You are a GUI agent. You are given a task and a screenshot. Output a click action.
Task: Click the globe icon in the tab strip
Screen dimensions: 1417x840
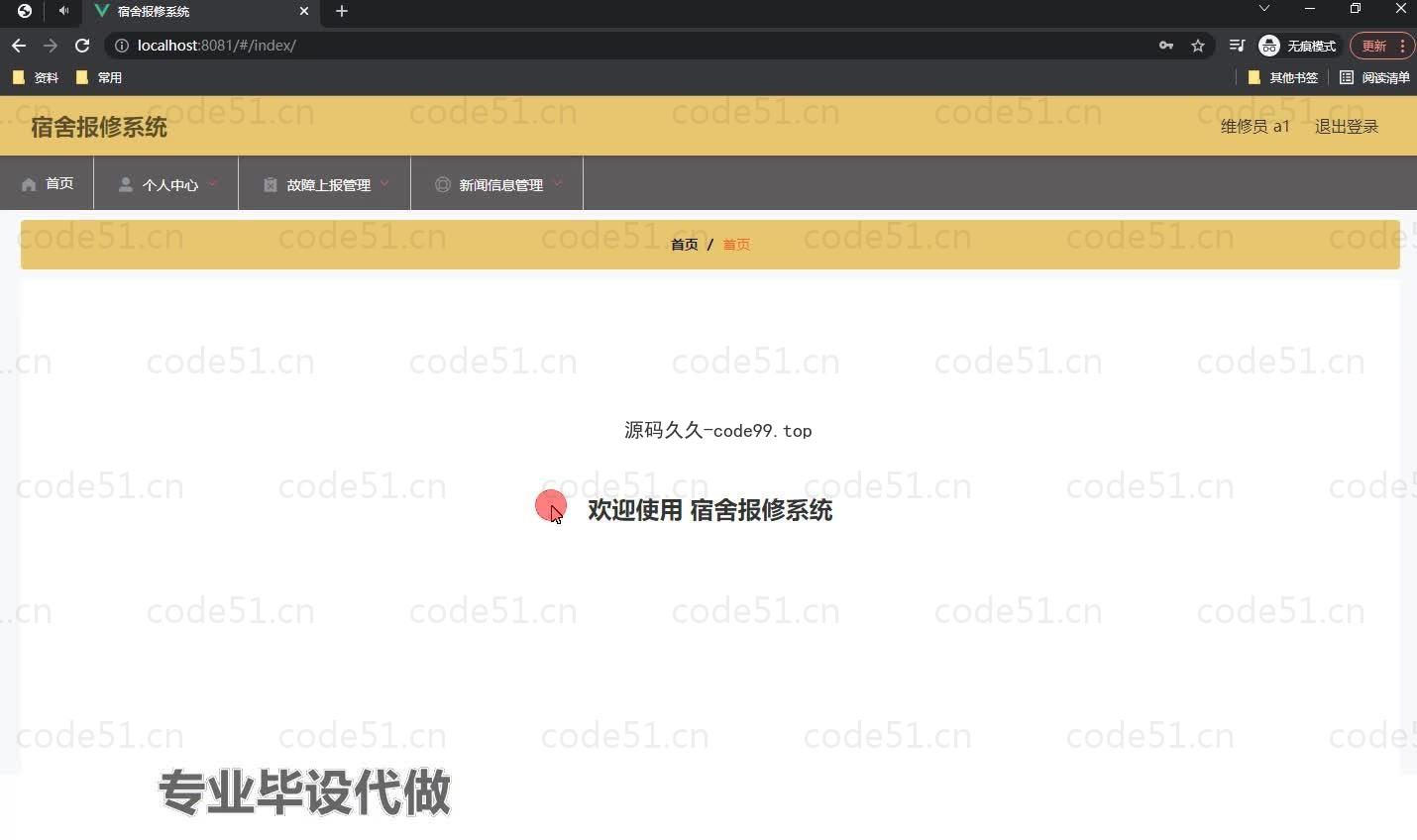[25, 11]
